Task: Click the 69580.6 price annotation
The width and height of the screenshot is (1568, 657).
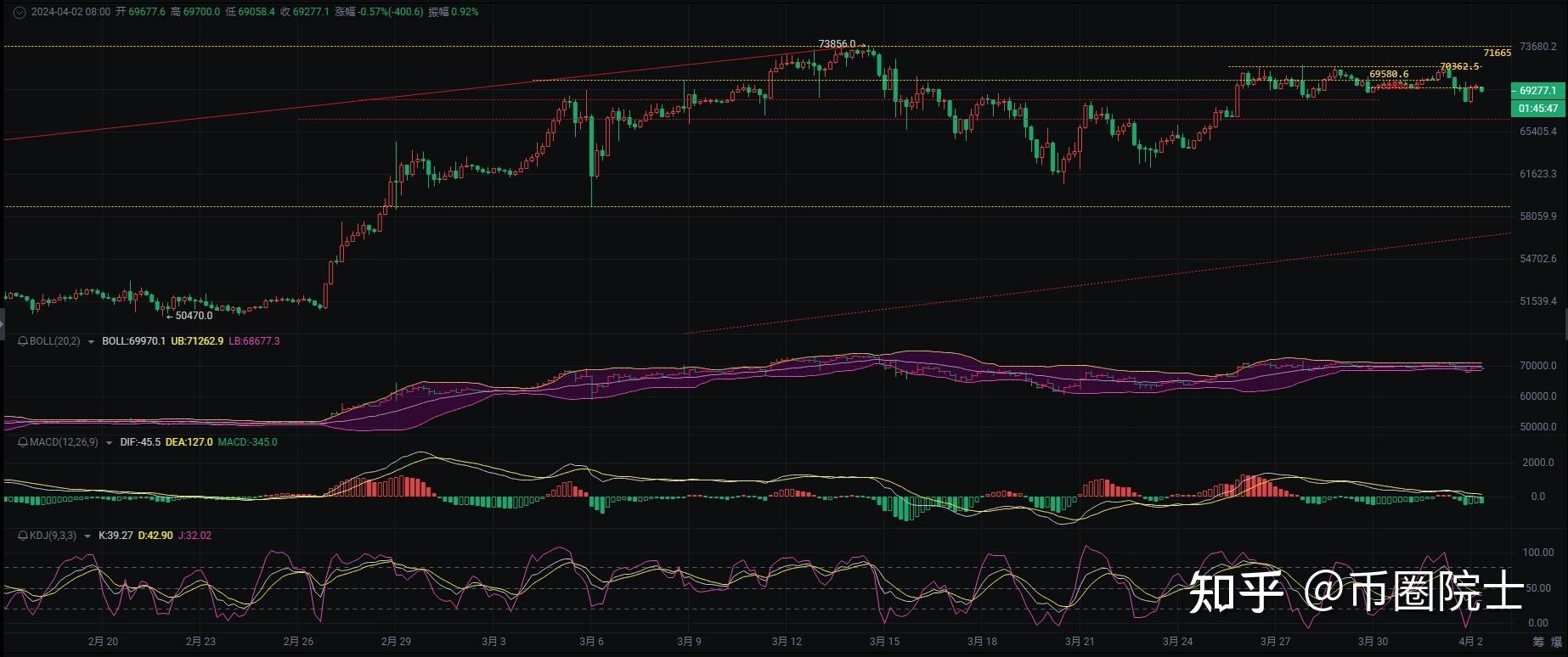Action: (x=1389, y=74)
